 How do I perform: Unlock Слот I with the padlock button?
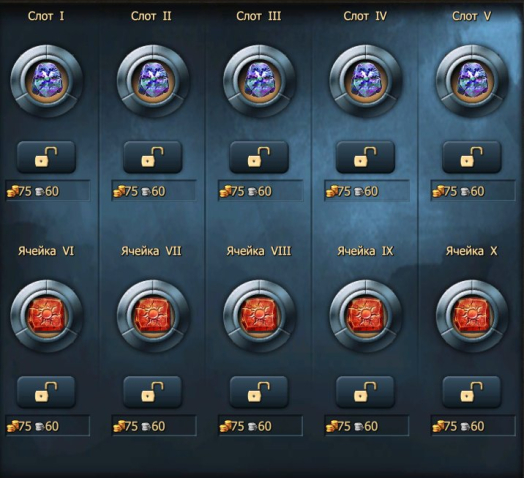(x=46, y=157)
